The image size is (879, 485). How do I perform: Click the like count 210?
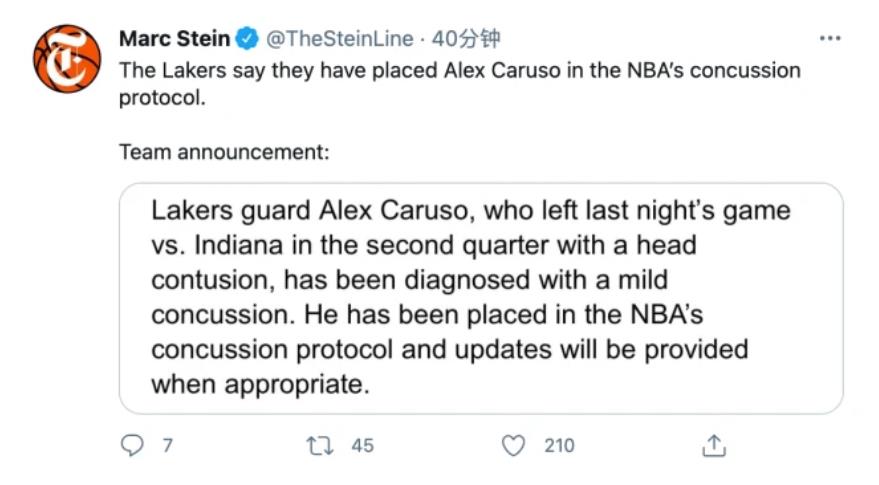tap(559, 445)
